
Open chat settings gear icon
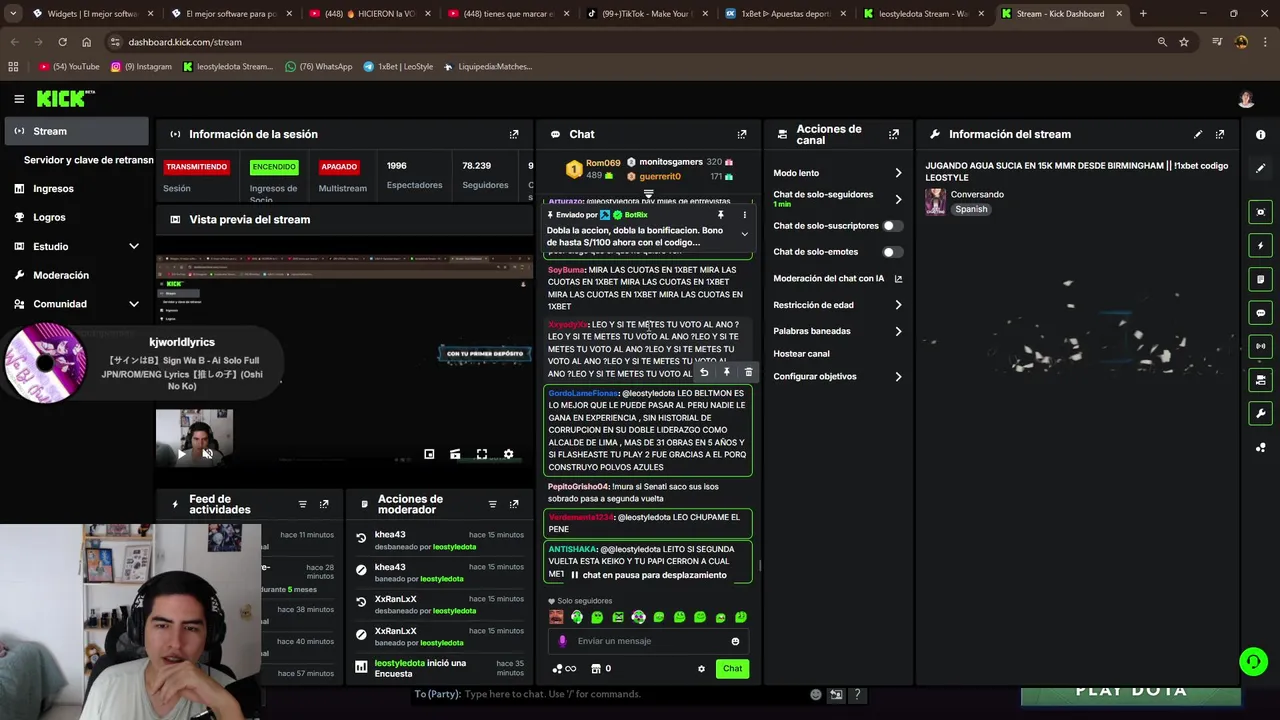[701, 669]
